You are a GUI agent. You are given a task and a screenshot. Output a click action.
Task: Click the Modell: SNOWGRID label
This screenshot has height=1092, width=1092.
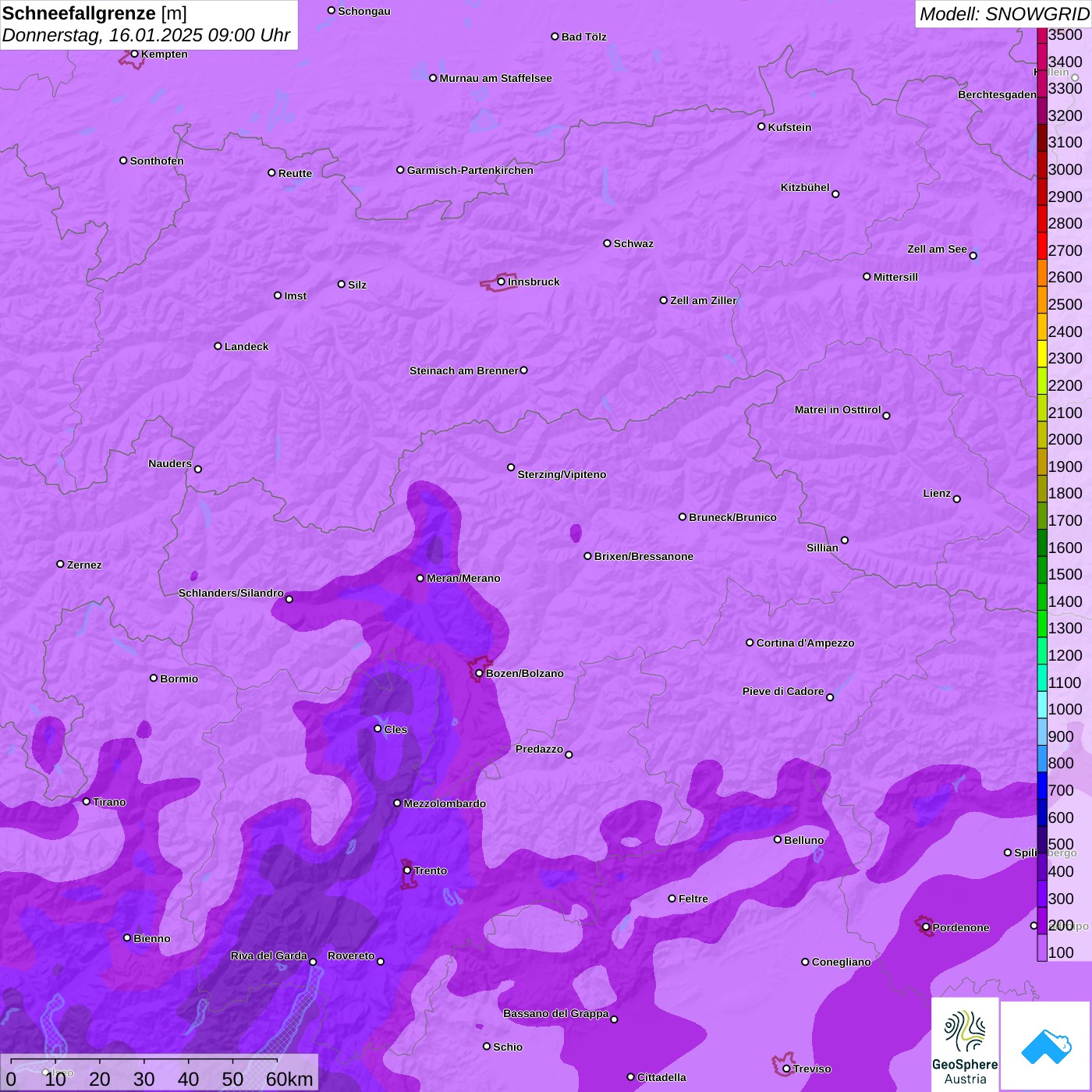coord(1004,14)
